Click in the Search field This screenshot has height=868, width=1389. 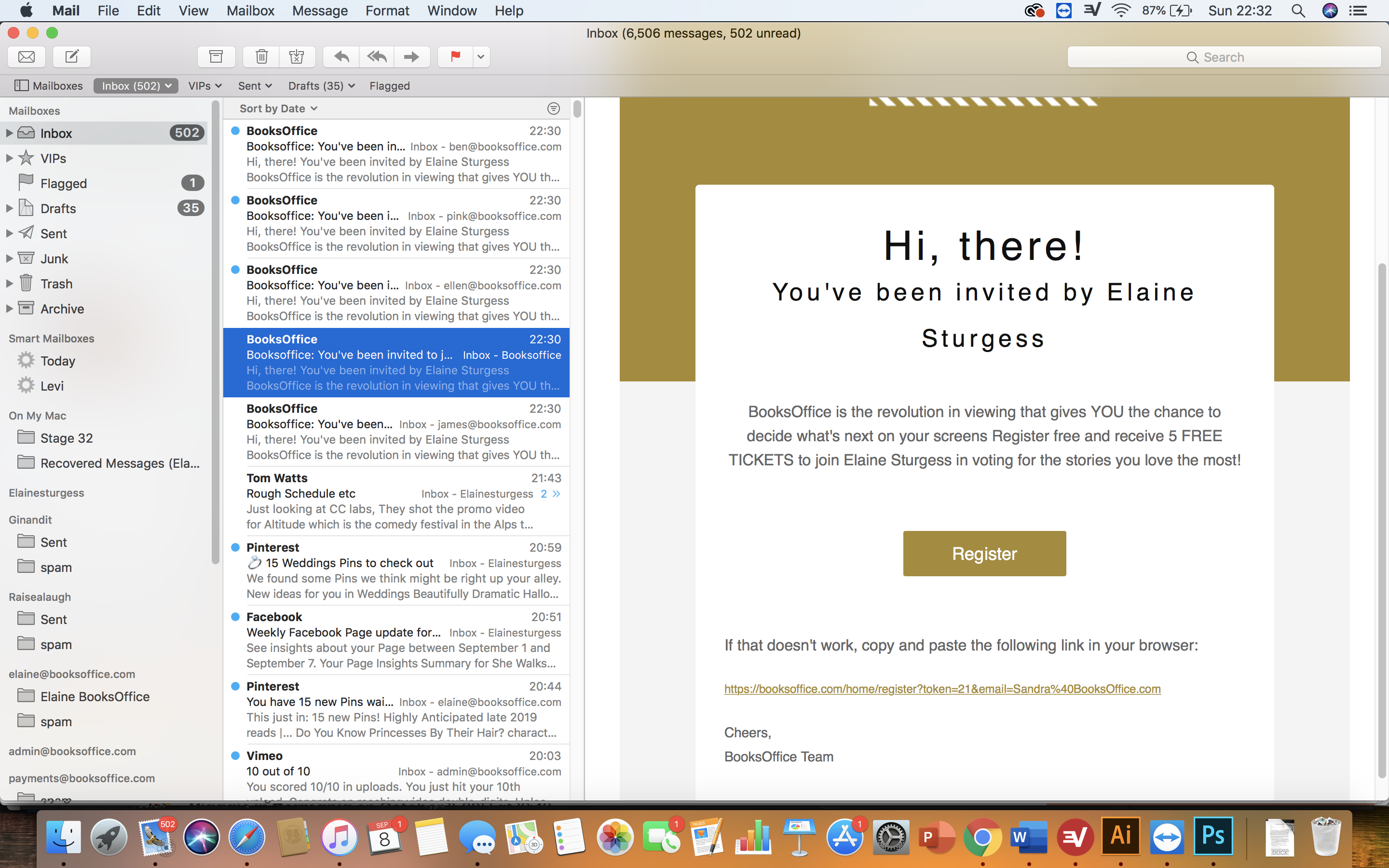pos(1224,57)
